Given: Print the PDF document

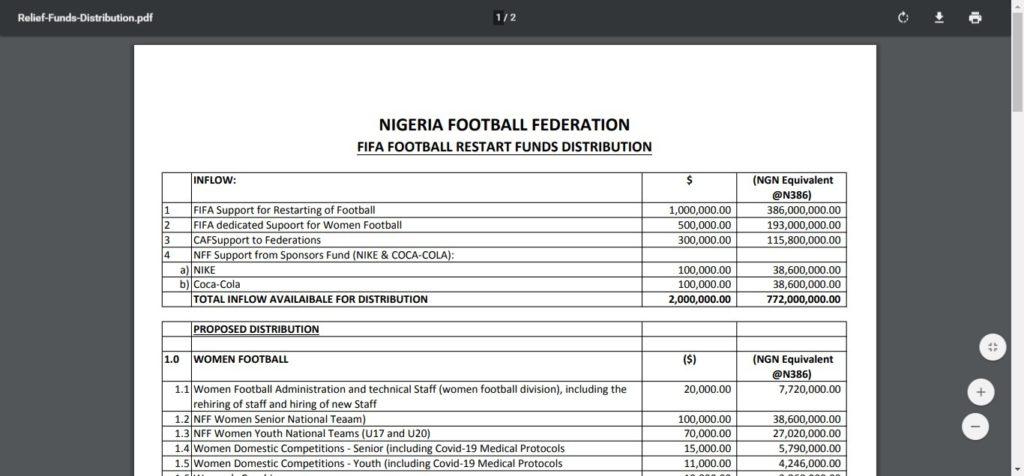Looking at the screenshot, I should pos(975,18).
